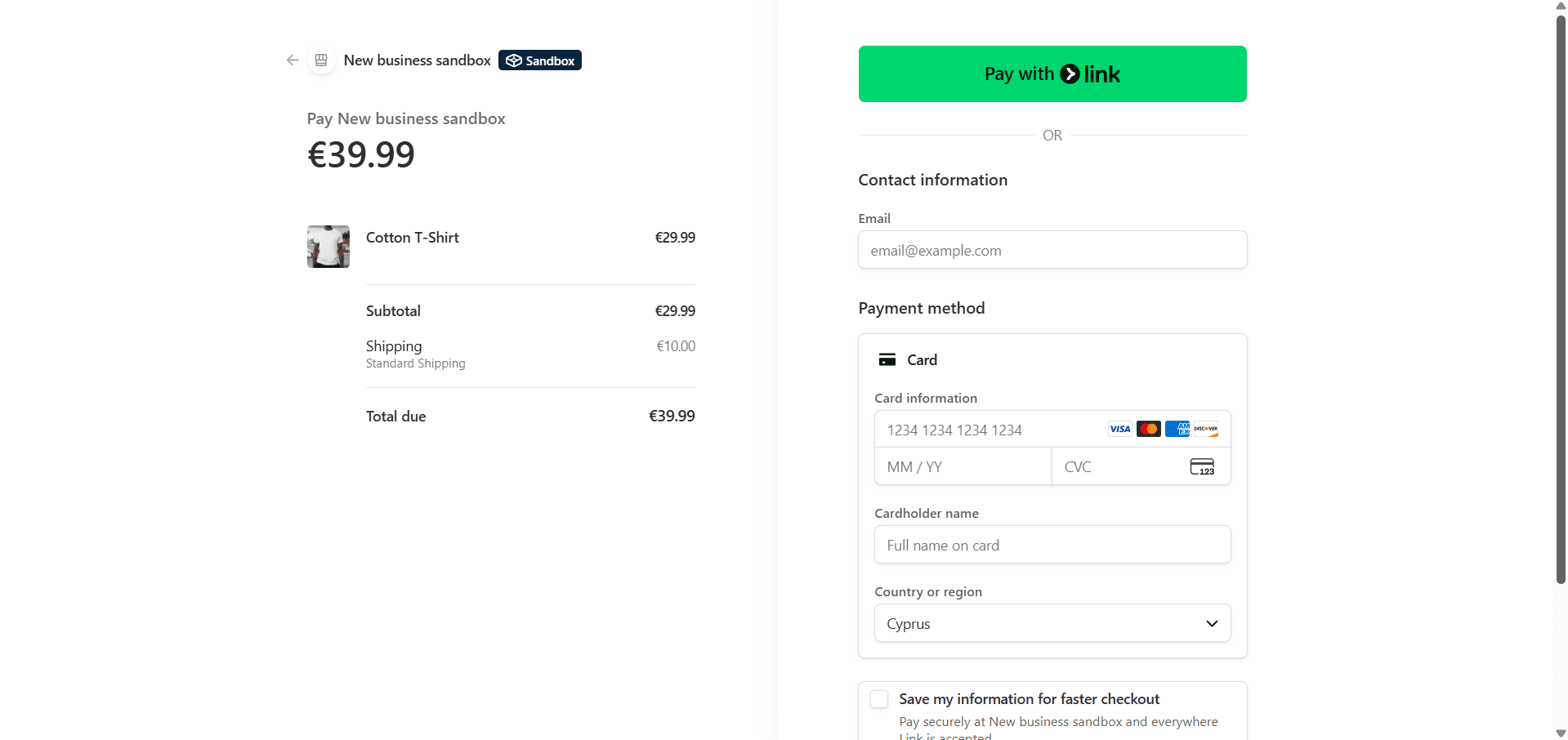Screen dimensions: 1568x740
Task: Expand the Cyprus country selector chevron
Action: pos(1212,622)
